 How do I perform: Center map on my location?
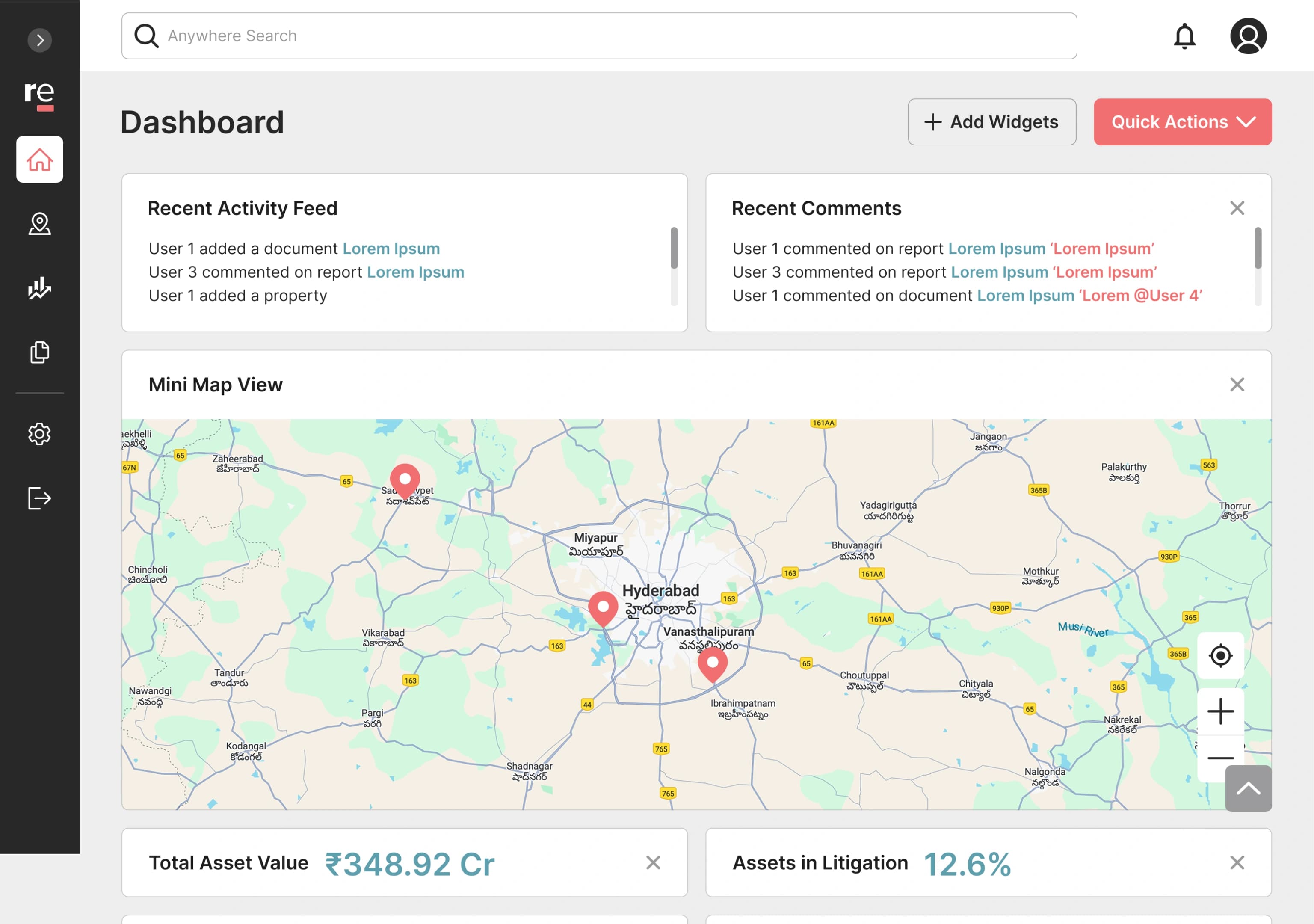point(1220,655)
